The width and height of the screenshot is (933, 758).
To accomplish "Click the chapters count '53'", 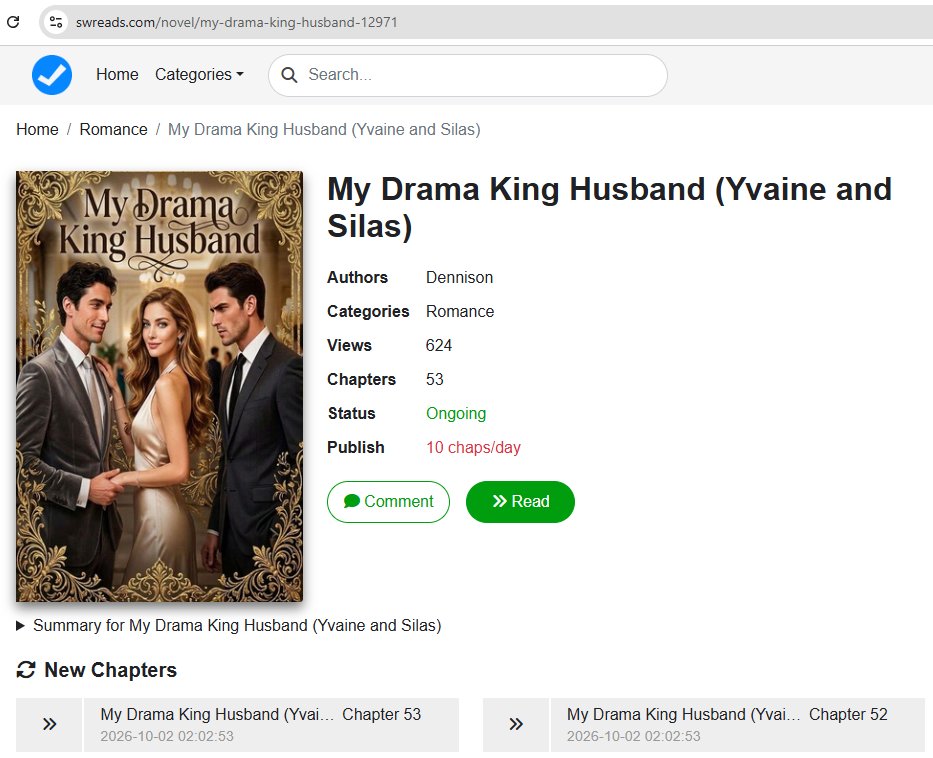I will [434, 379].
